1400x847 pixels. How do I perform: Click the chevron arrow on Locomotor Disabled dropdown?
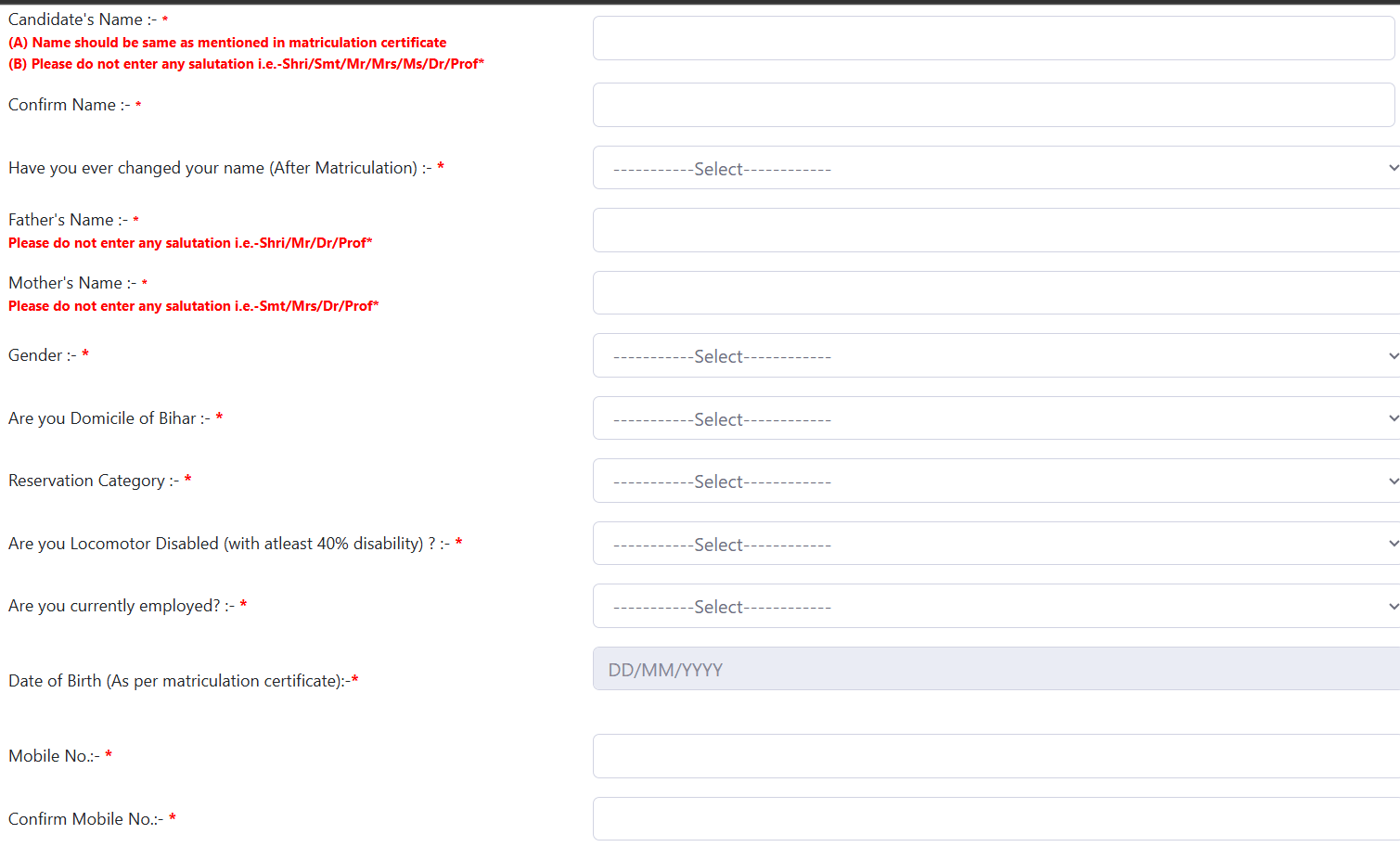click(1393, 544)
